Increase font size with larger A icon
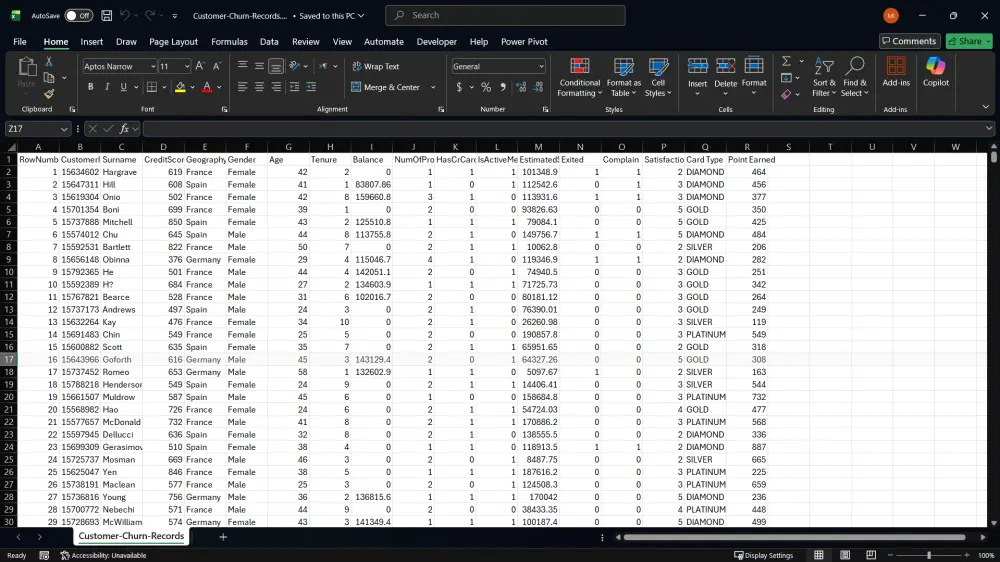This screenshot has height=562, width=1000. 200,66
